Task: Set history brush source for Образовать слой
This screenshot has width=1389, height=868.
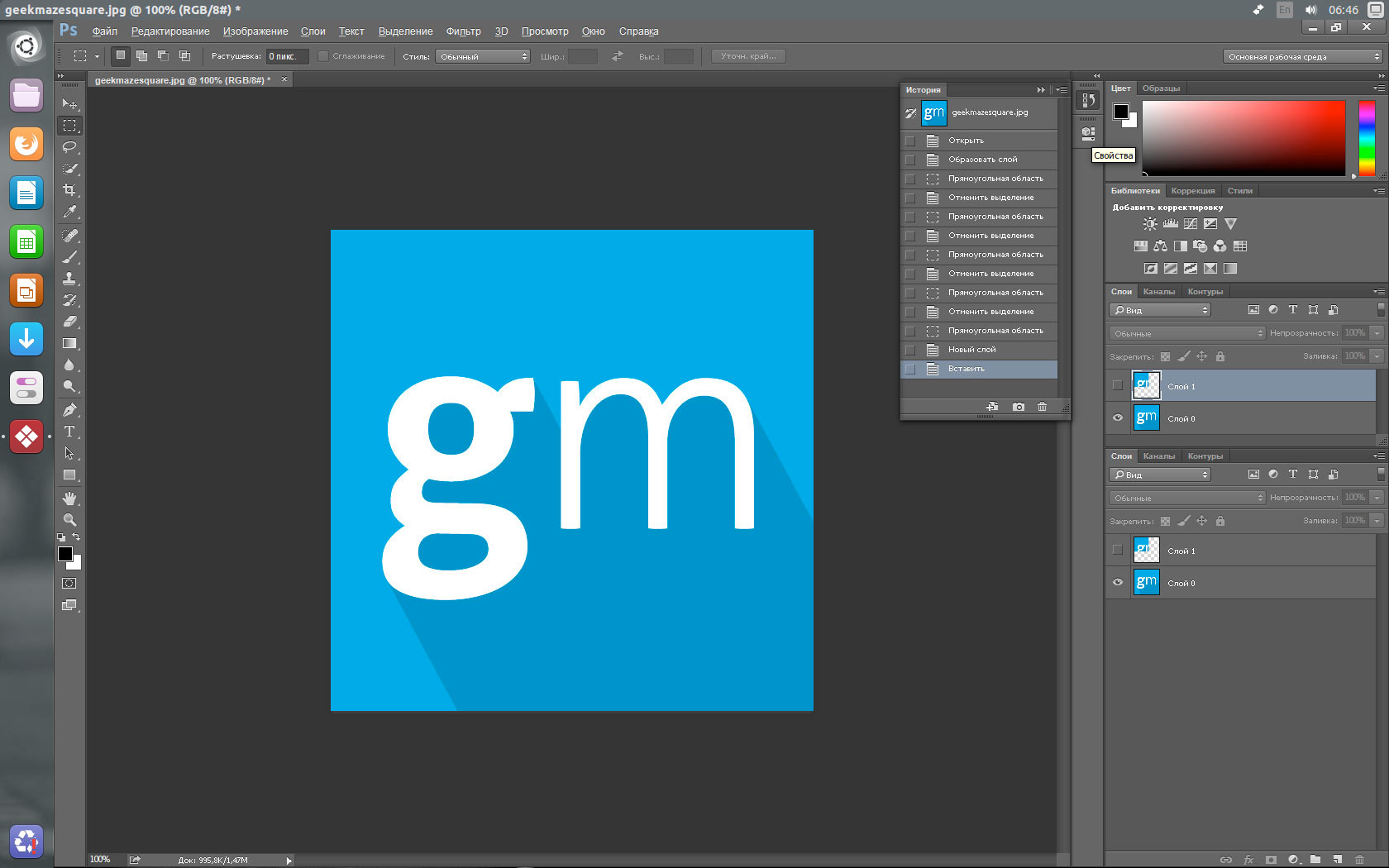Action: (x=910, y=160)
